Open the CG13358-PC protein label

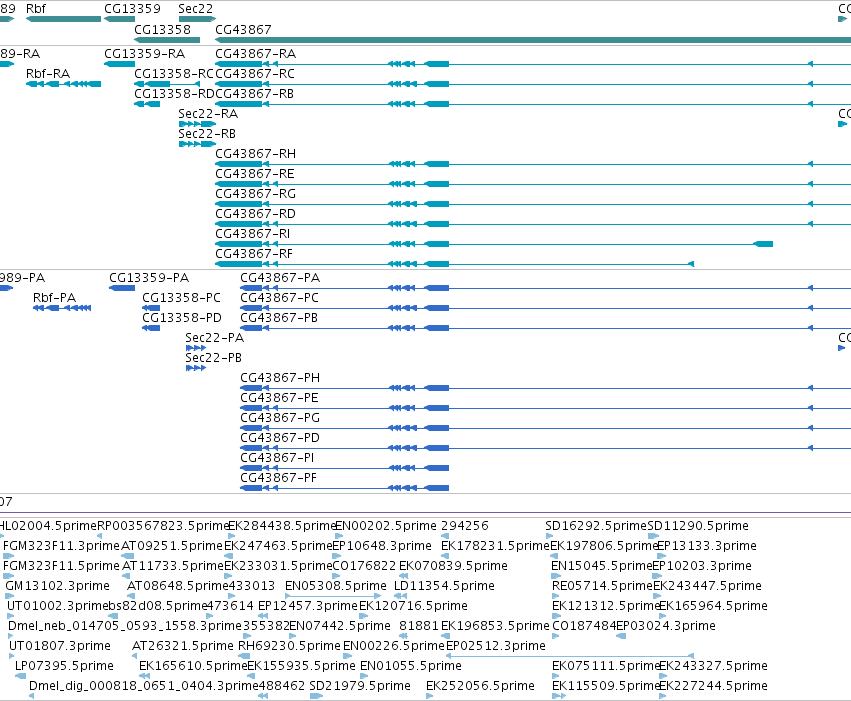[181, 298]
